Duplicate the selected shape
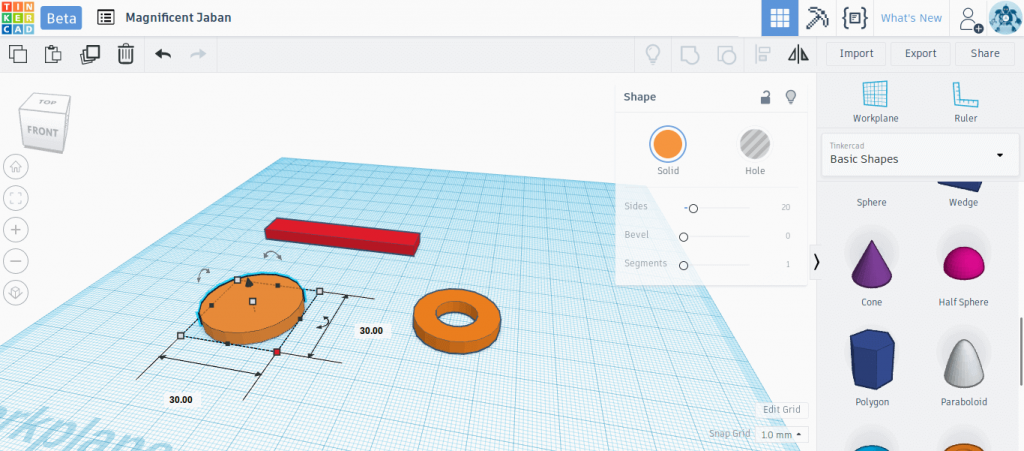1024x451 pixels. (x=89, y=54)
